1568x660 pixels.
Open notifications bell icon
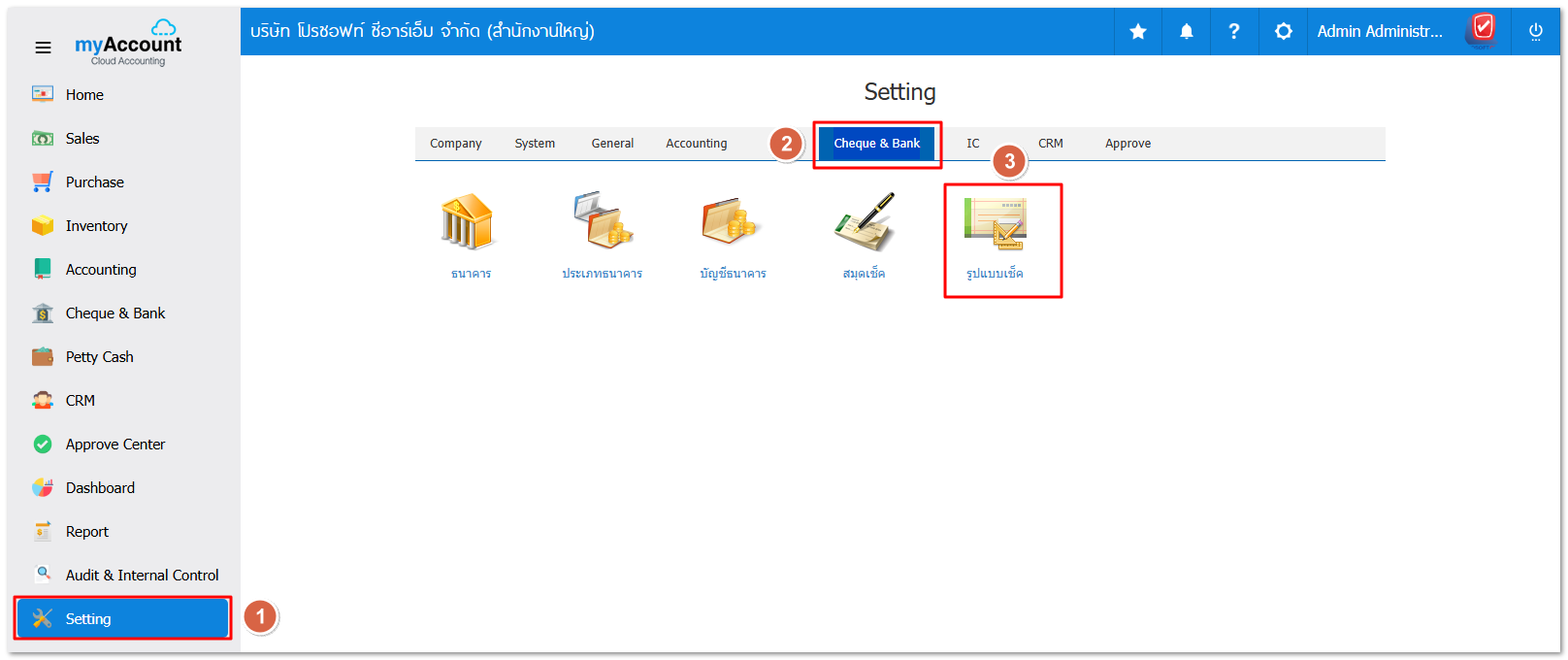[1186, 32]
